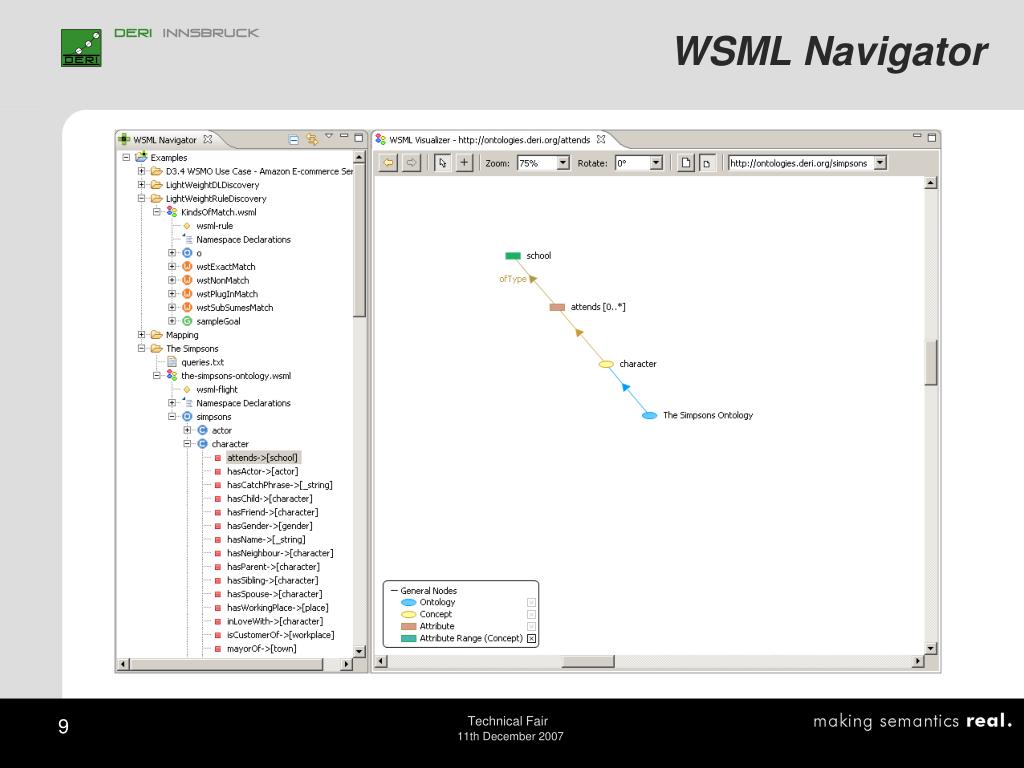Screen dimensions: 1024x768
Task: Click the hasActor attribute red icon
Action: click(217, 472)
